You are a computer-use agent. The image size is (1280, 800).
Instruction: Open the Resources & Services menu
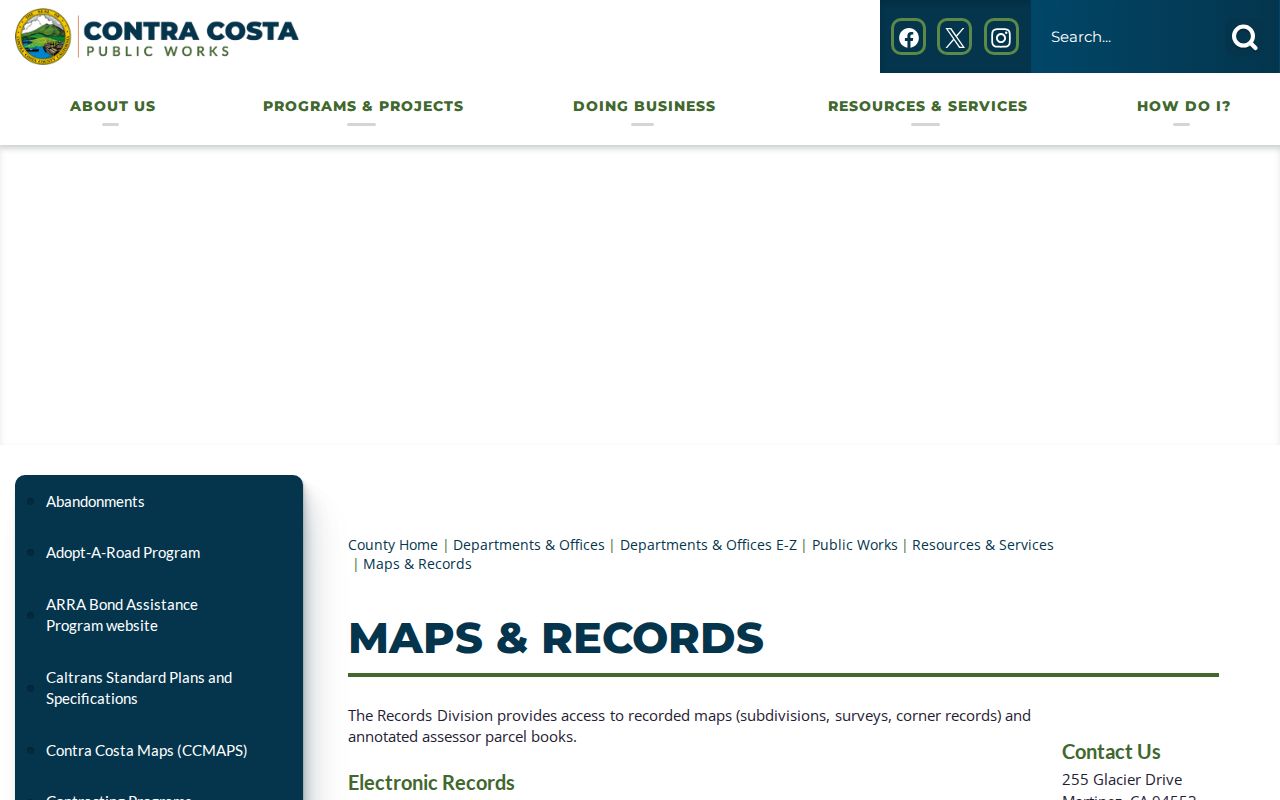[x=927, y=106]
